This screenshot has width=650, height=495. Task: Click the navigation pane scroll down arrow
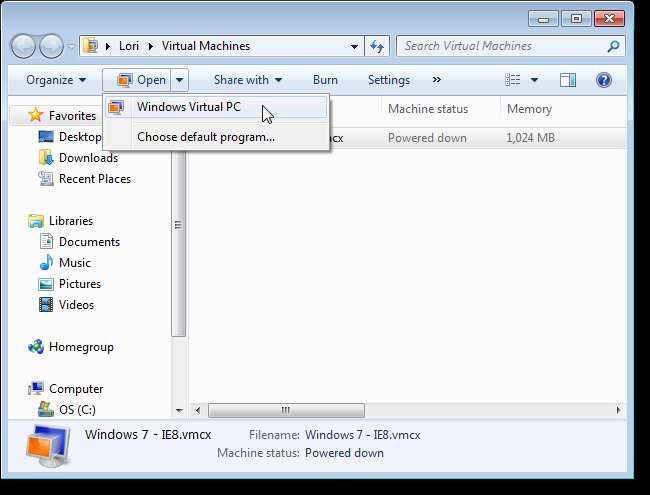(179, 411)
